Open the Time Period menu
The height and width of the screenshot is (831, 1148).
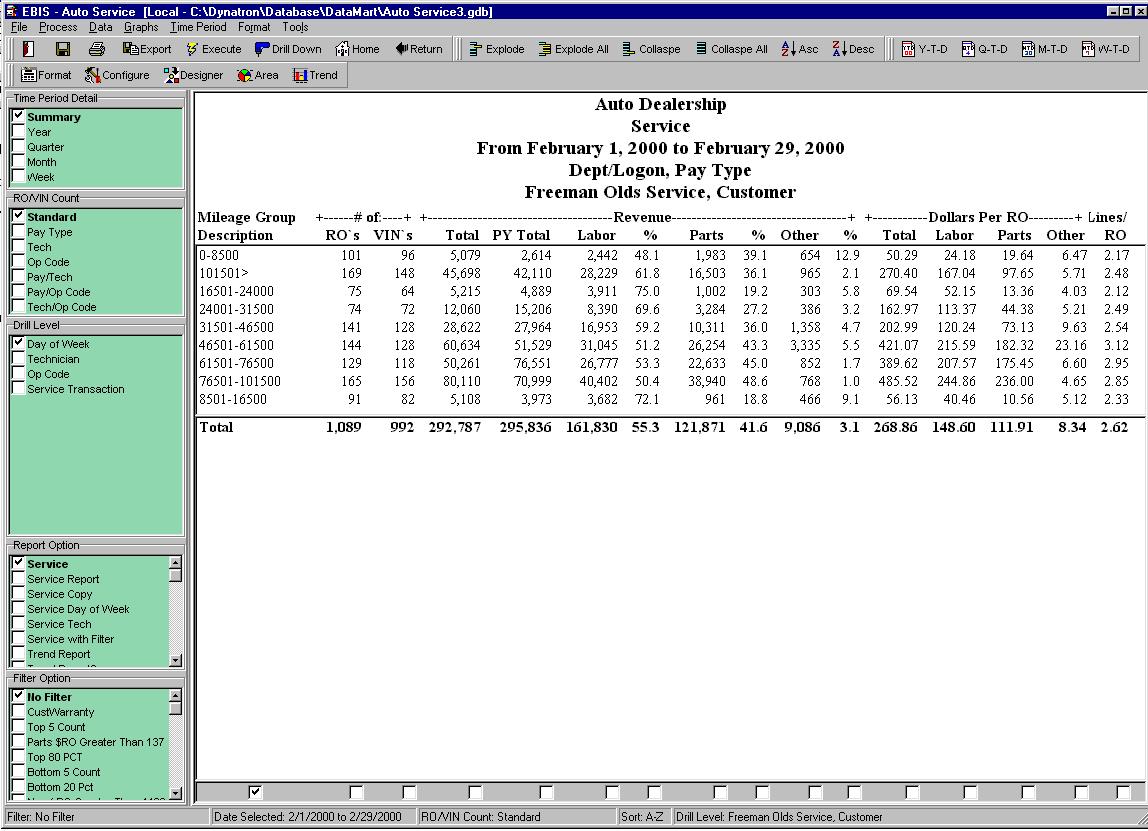point(198,27)
